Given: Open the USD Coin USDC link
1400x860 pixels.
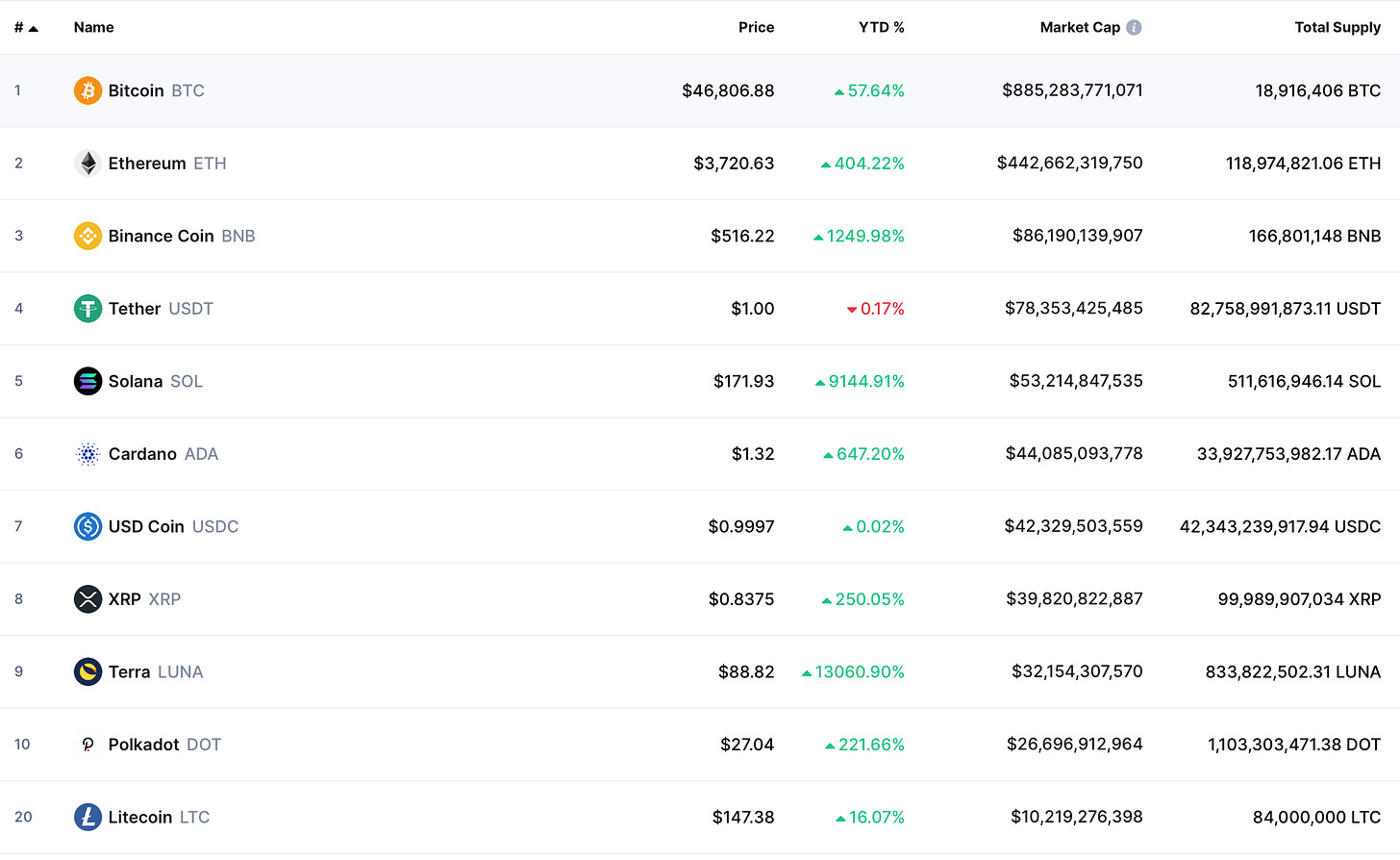Looking at the screenshot, I should tap(173, 526).
